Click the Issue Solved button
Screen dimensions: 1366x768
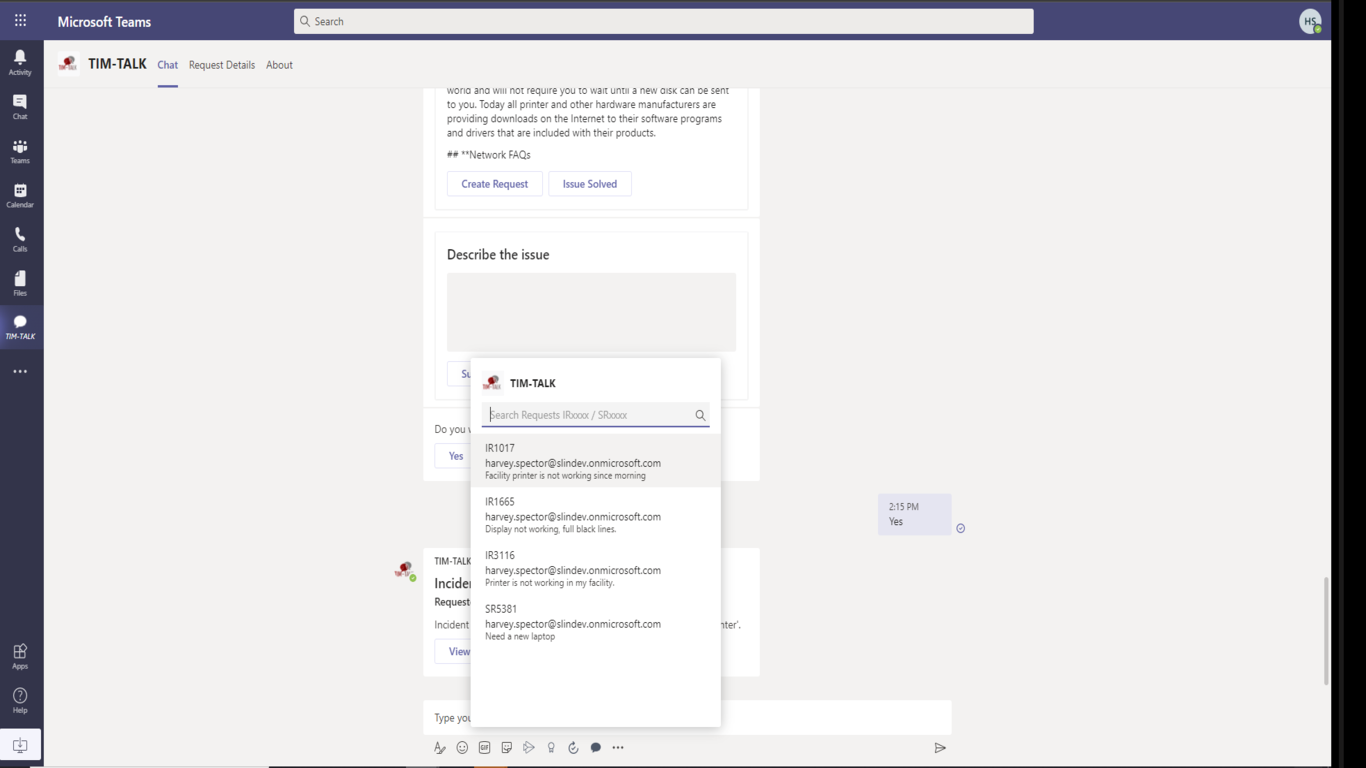590,184
